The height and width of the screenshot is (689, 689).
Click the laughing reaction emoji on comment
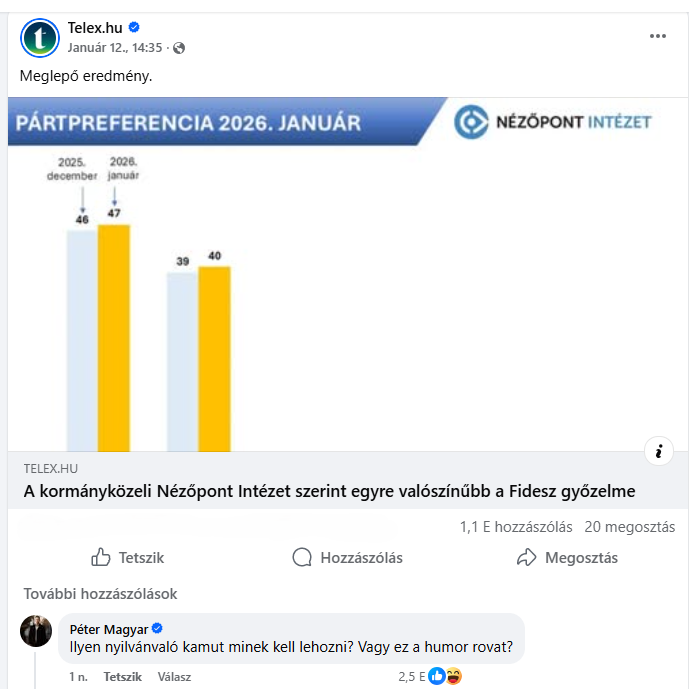coord(453,677)
